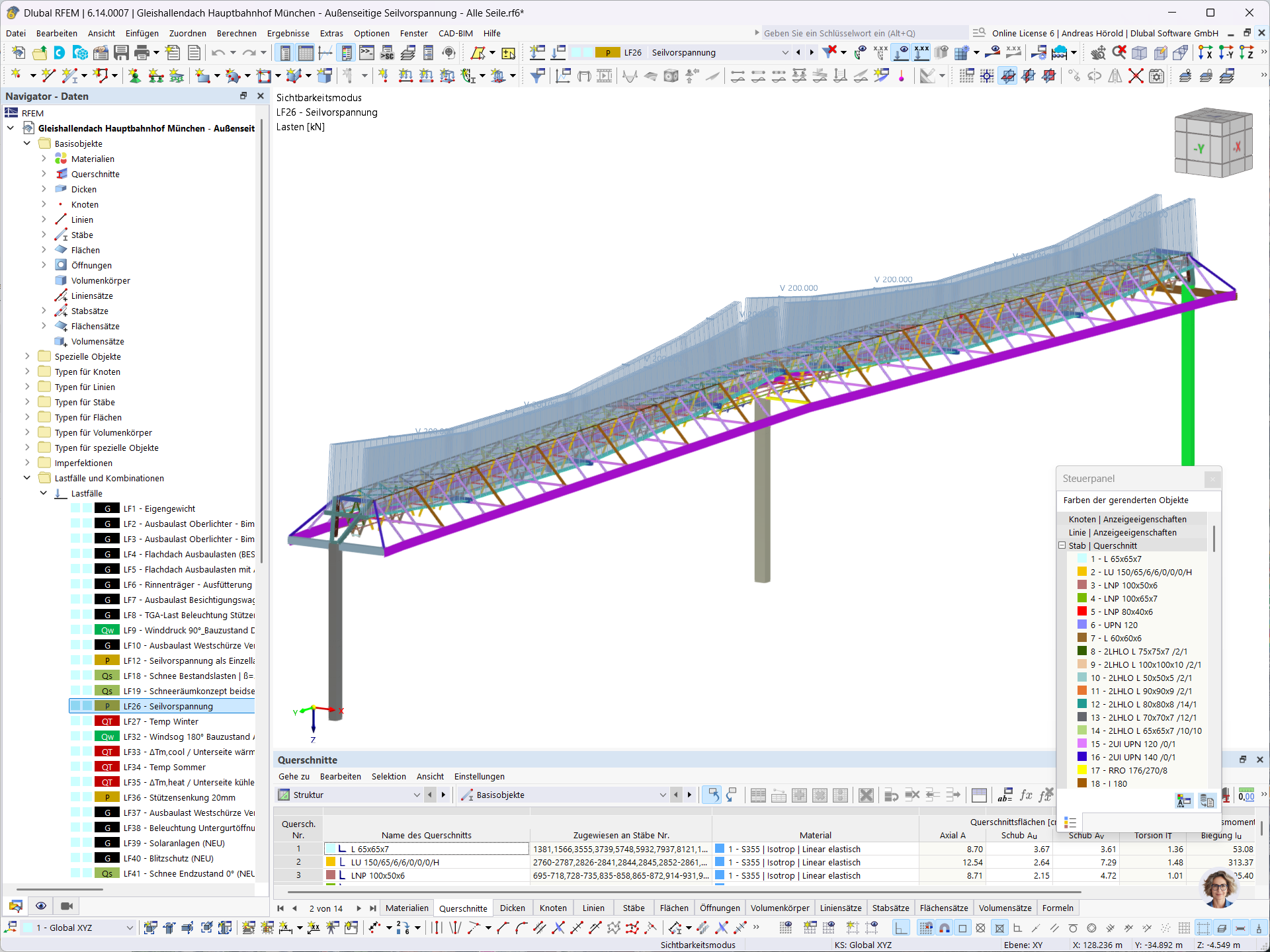
Task: Switch to the Materialien tab
Action: (407, 908)
